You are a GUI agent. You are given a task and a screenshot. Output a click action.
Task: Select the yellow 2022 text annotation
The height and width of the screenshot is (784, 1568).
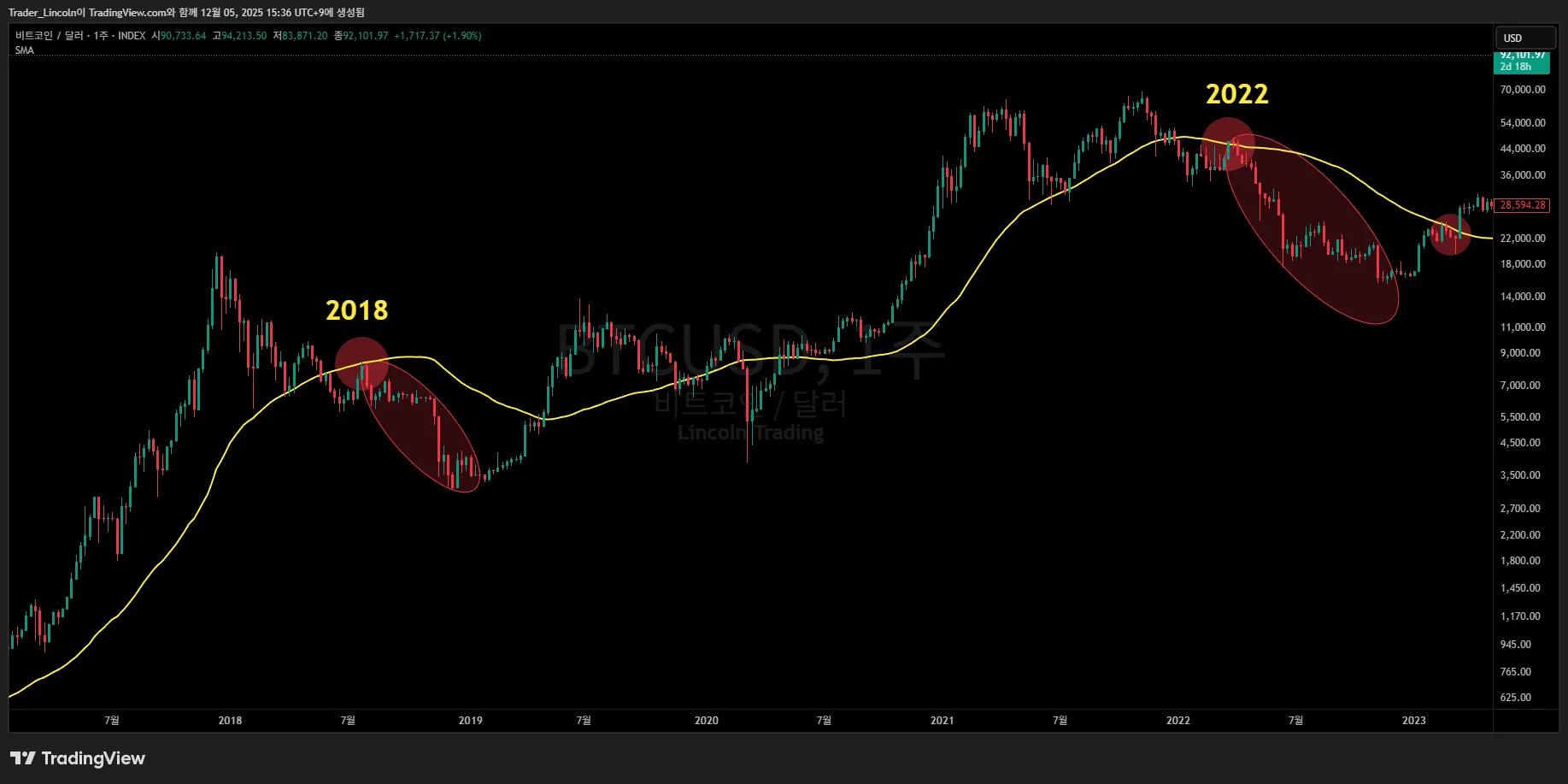(x=1236, y=94)
